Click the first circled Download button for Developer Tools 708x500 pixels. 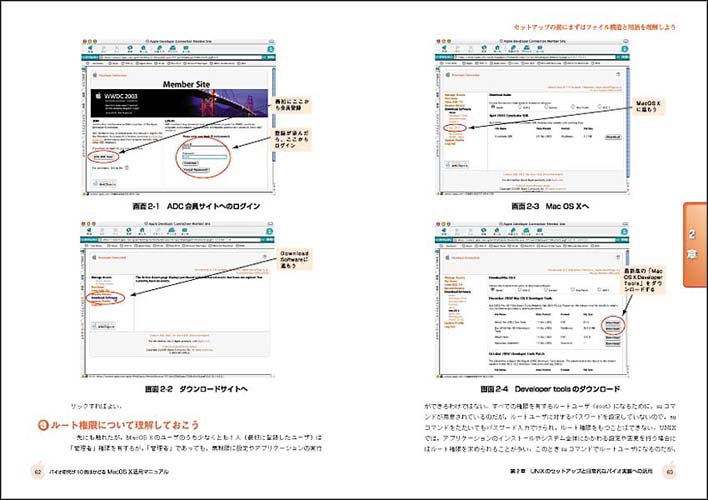click(611, 323)
